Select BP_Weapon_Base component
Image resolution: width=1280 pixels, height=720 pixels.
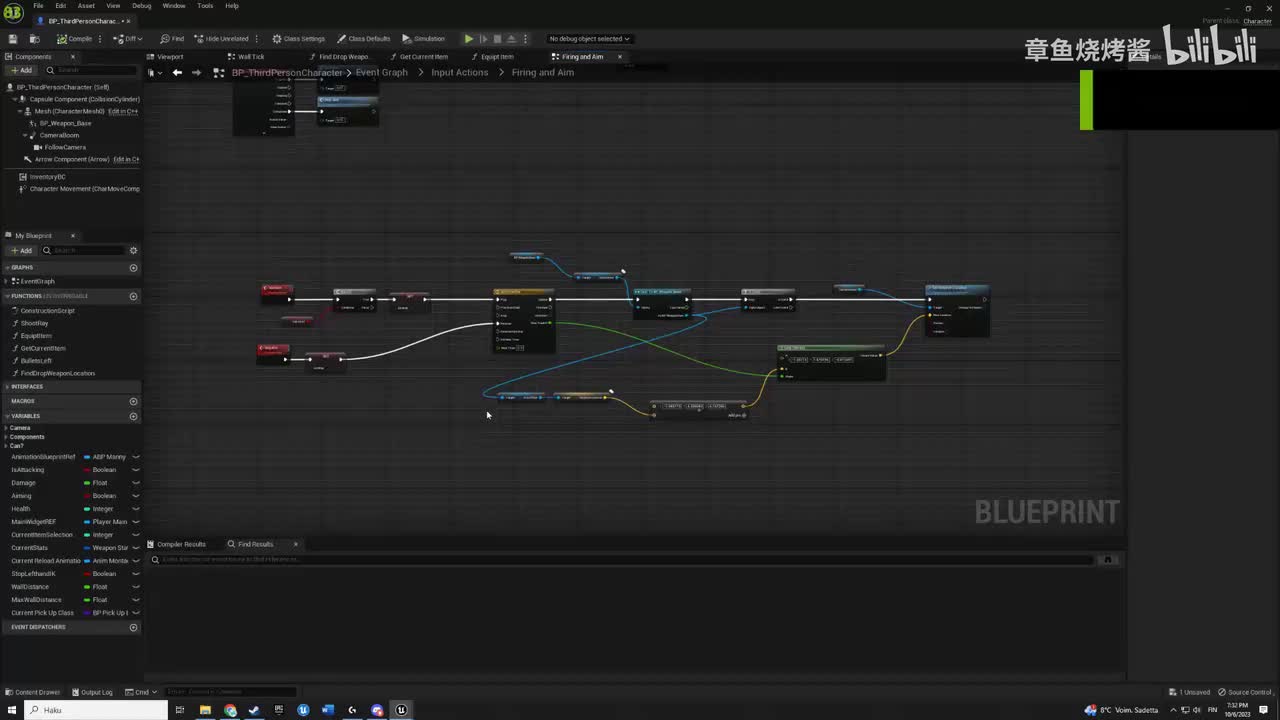tap(65, 123)
